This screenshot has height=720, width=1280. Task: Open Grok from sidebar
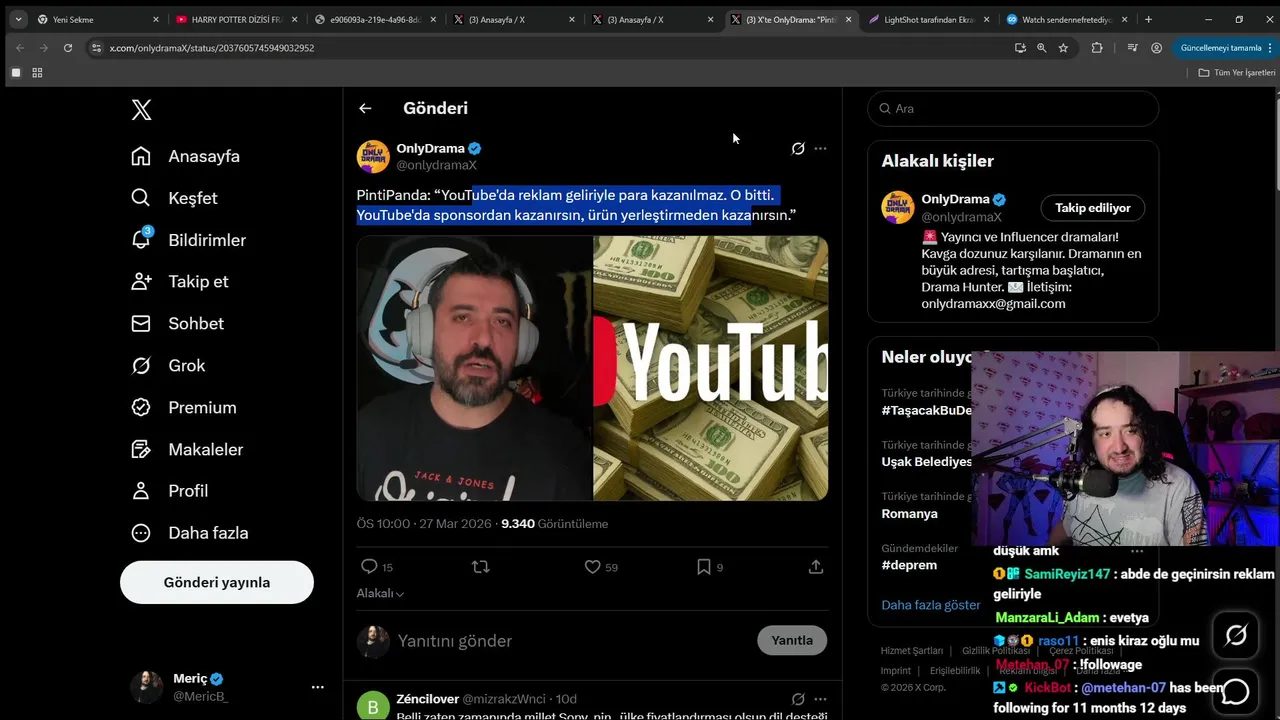[168, 365]
